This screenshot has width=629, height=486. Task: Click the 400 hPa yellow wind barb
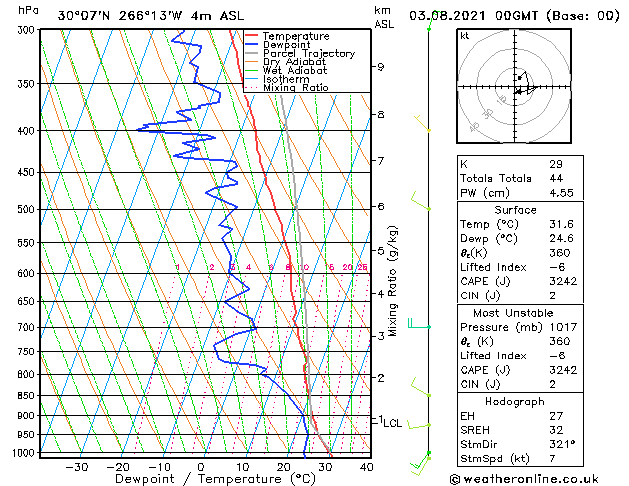(422, 124)
